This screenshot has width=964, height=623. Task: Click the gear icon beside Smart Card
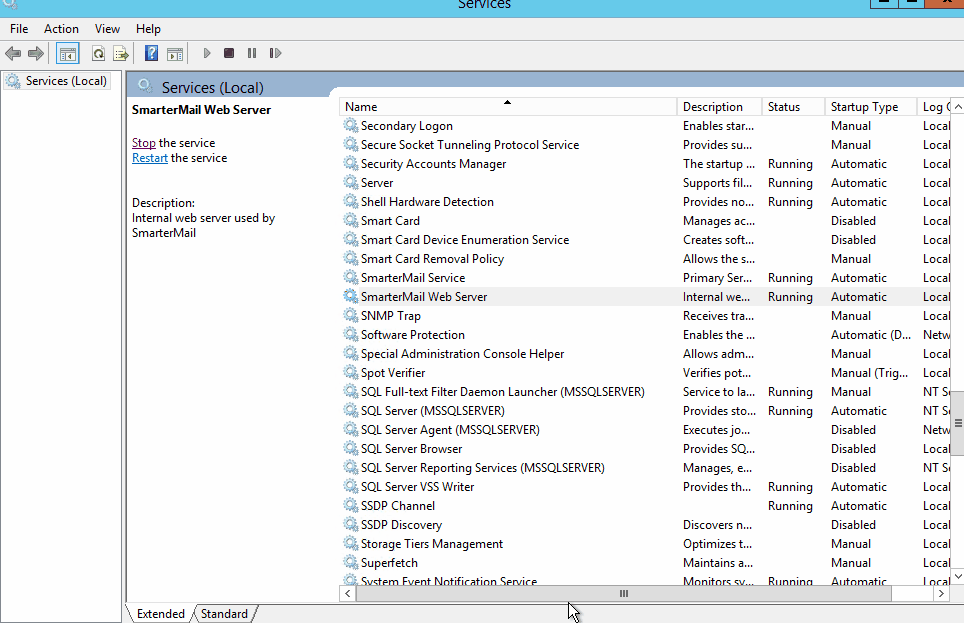pyautogui.click(x=350, y=220)
